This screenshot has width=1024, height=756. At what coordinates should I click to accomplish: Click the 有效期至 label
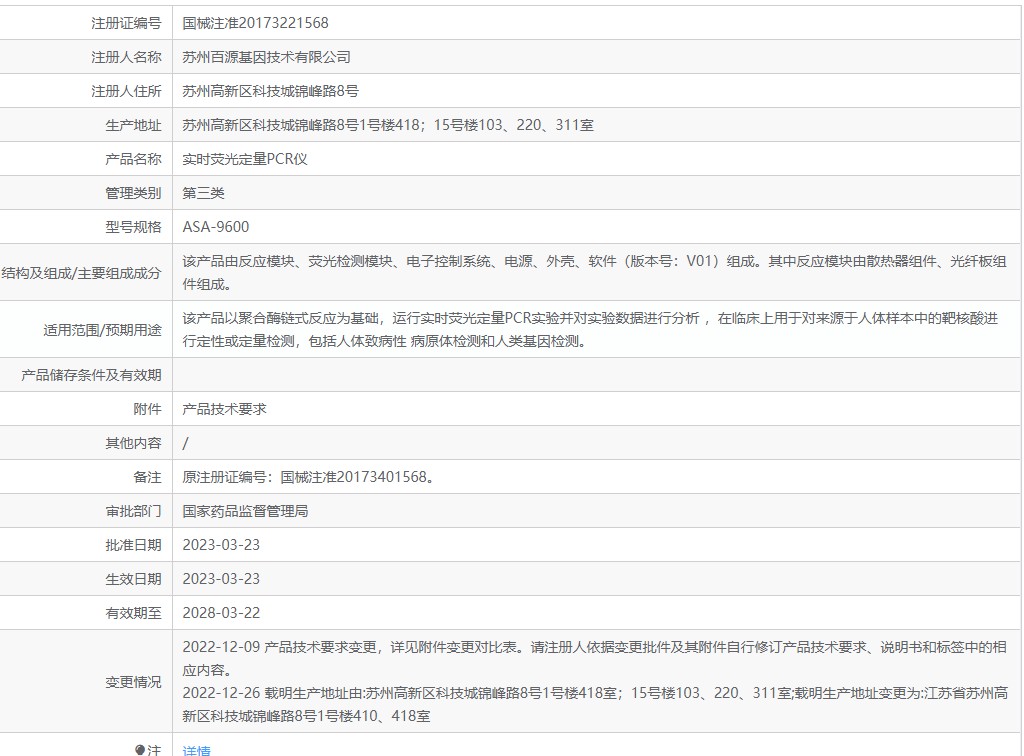click(x=133, y=612)
